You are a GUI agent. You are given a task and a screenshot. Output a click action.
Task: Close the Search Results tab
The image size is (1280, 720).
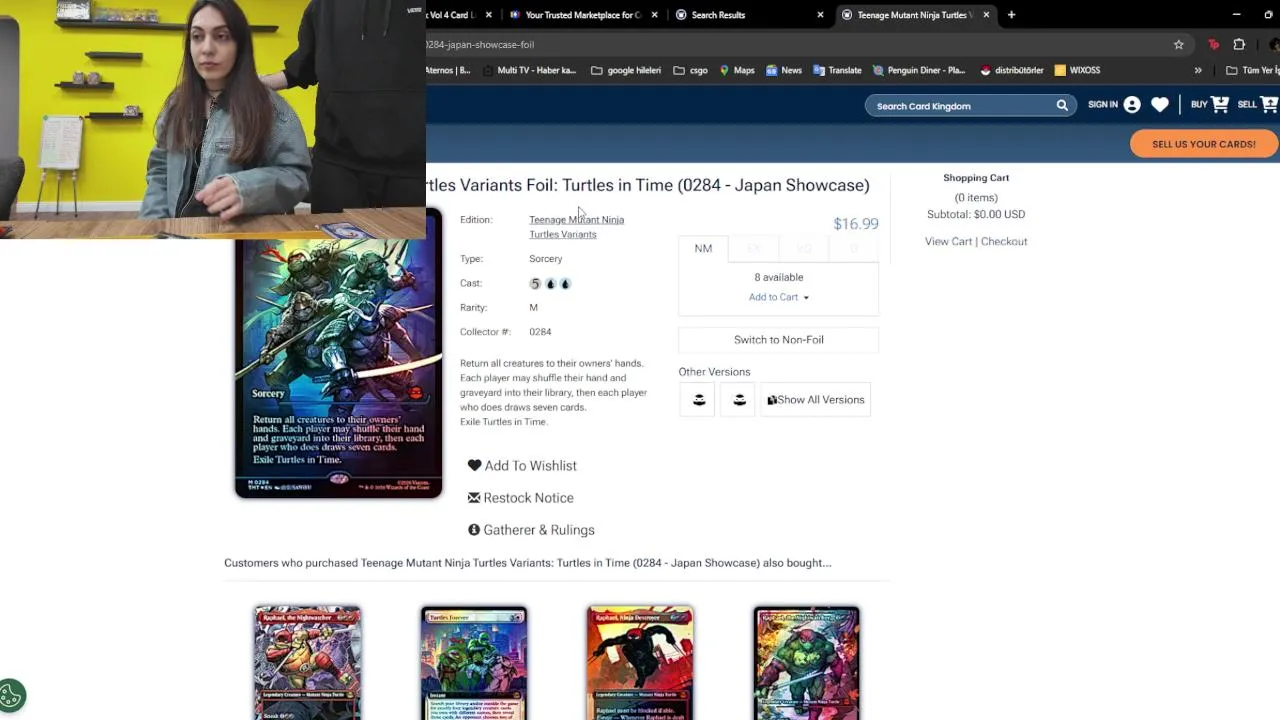pyautogui.click(x=820, y=15)
